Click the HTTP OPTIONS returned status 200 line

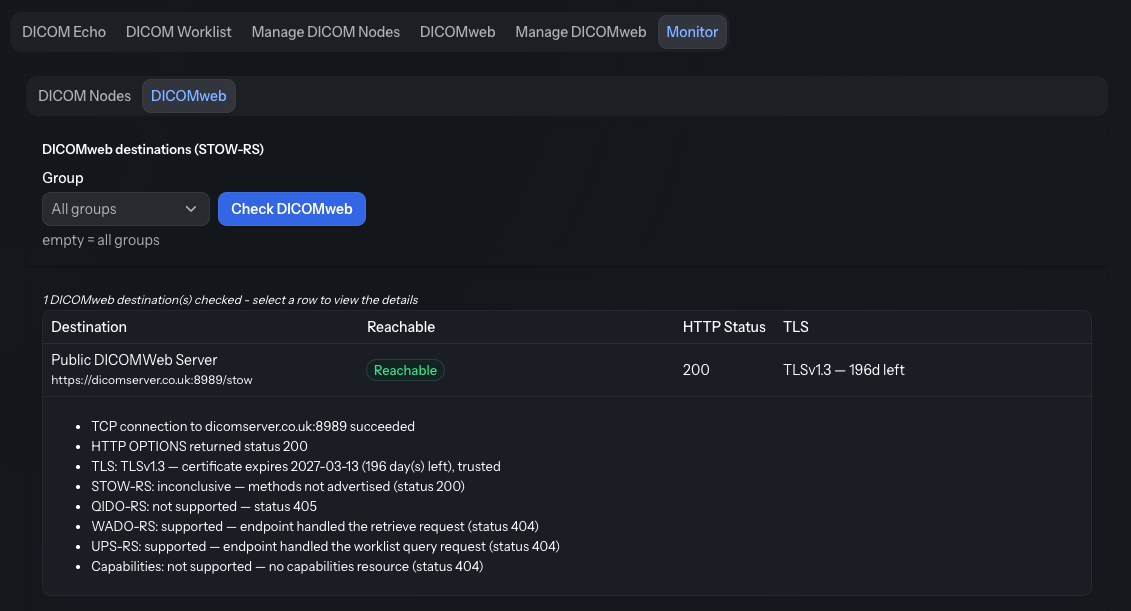[199, 447]
